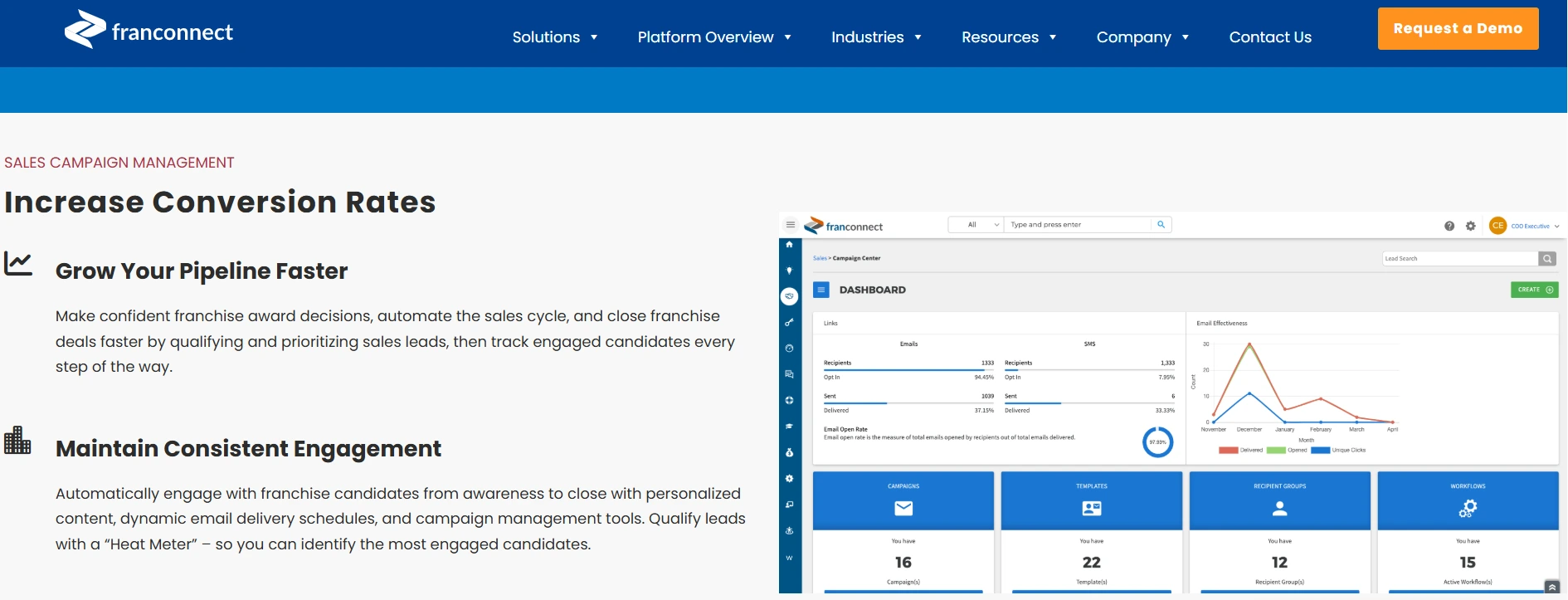1568x600 pixels.
Task: Click the scroll-to-top double chevron button
Action: [x=1552, y=587]
